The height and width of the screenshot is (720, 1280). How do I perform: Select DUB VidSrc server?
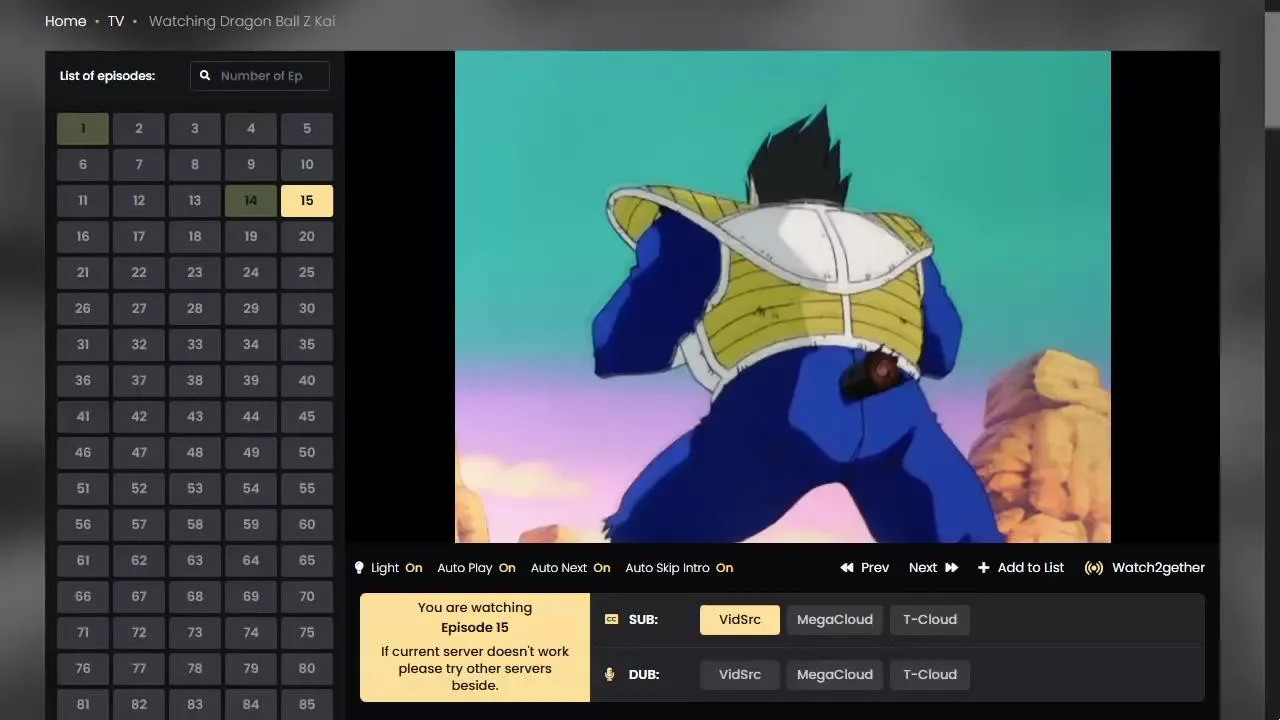(x=740, y=675)
